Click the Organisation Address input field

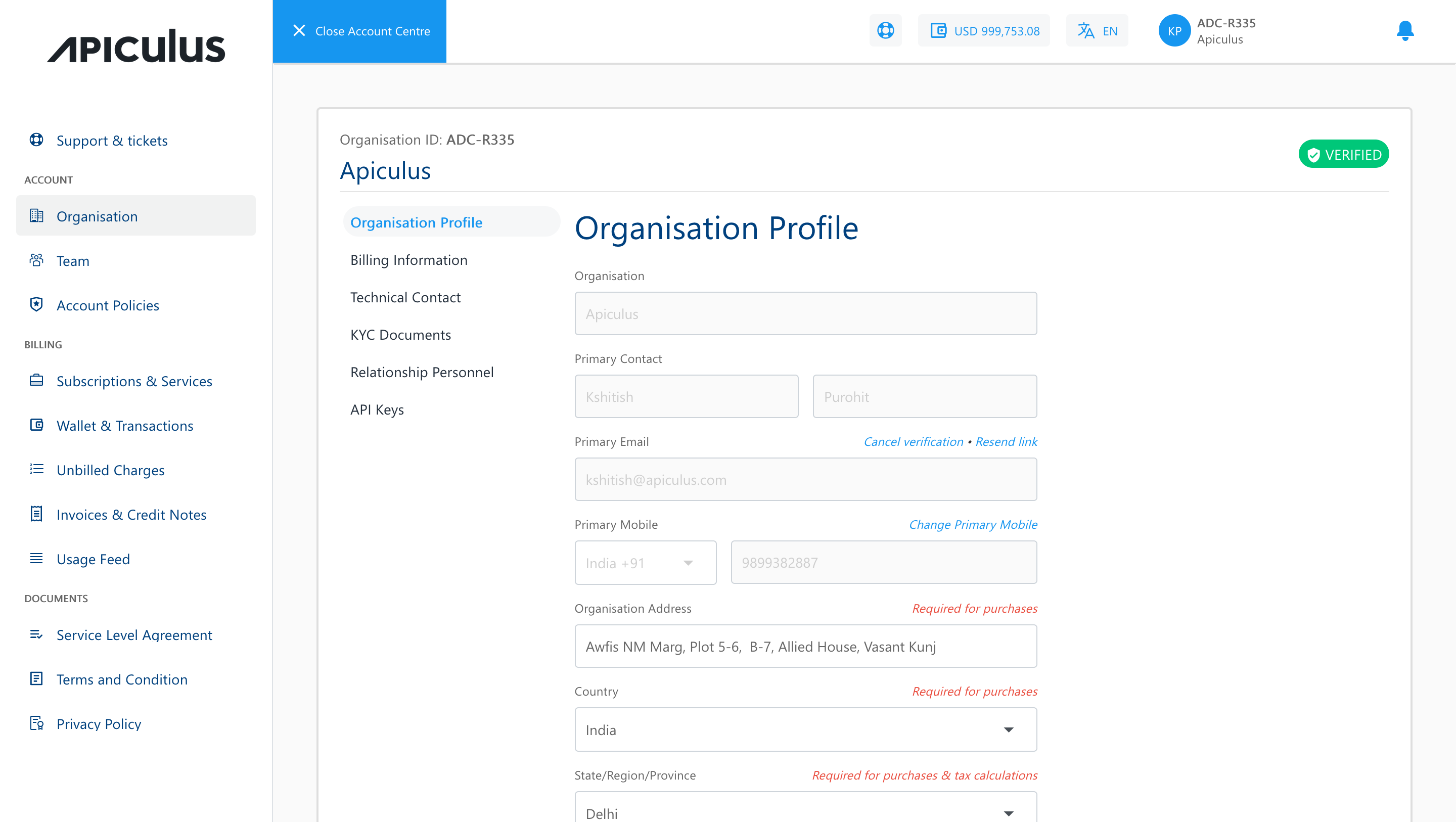(805, 646)
